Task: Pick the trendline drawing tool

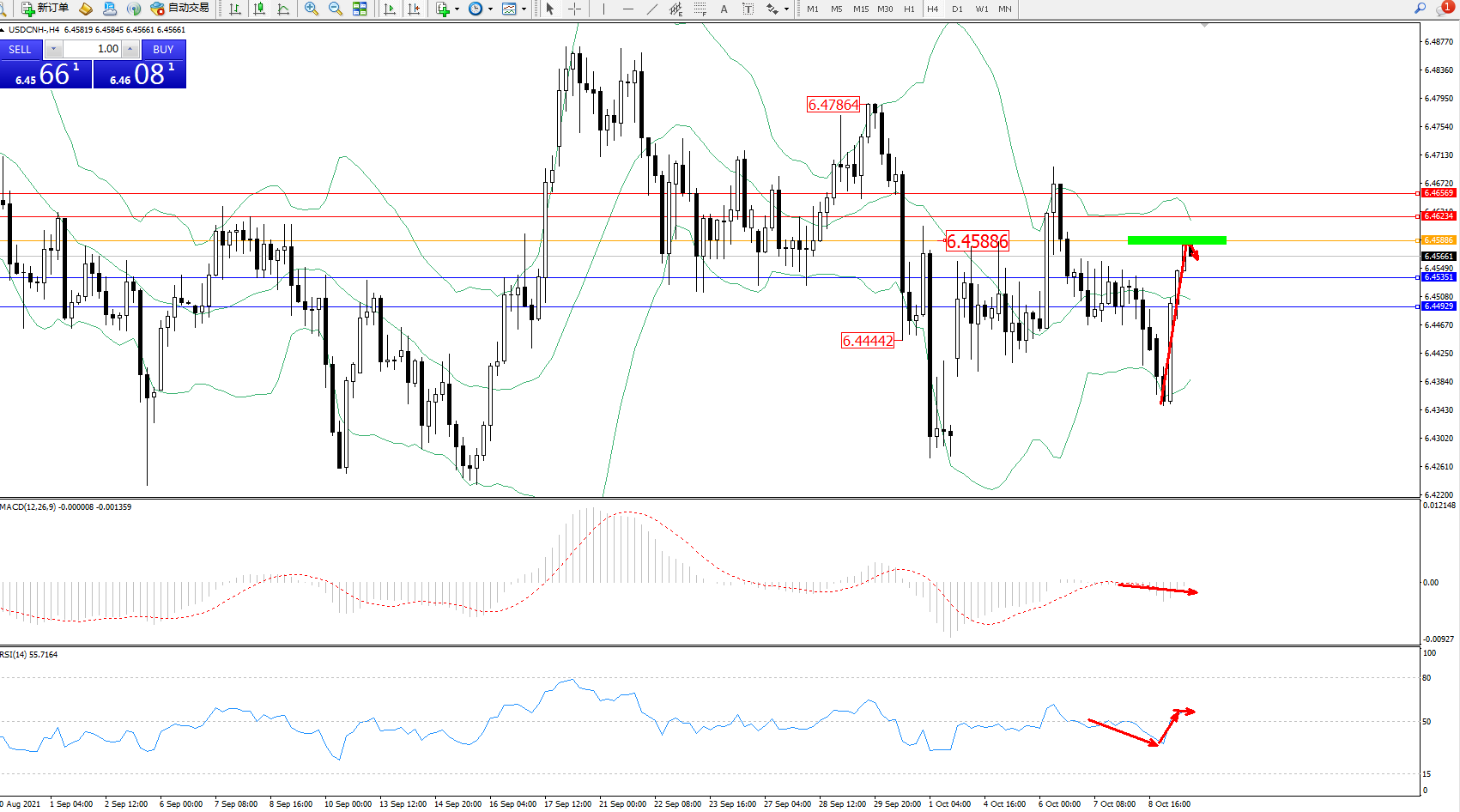Action: tap(652, 9)
